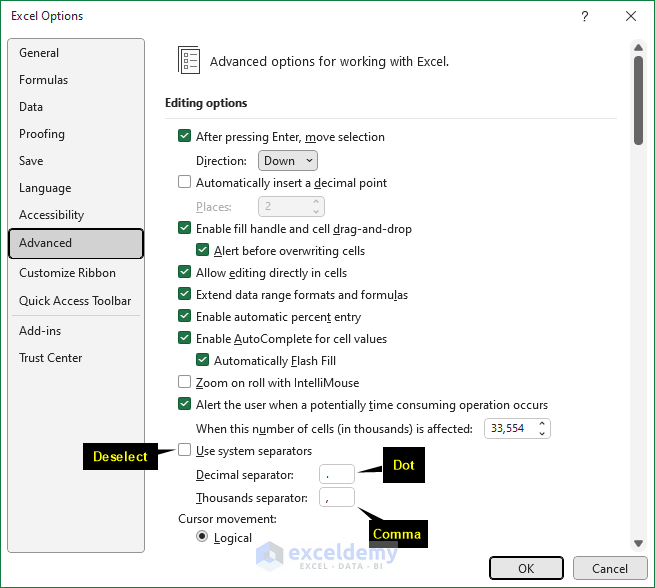
Task: Click the vertical scrollbar thumb
Action: [x=638, y=100]
